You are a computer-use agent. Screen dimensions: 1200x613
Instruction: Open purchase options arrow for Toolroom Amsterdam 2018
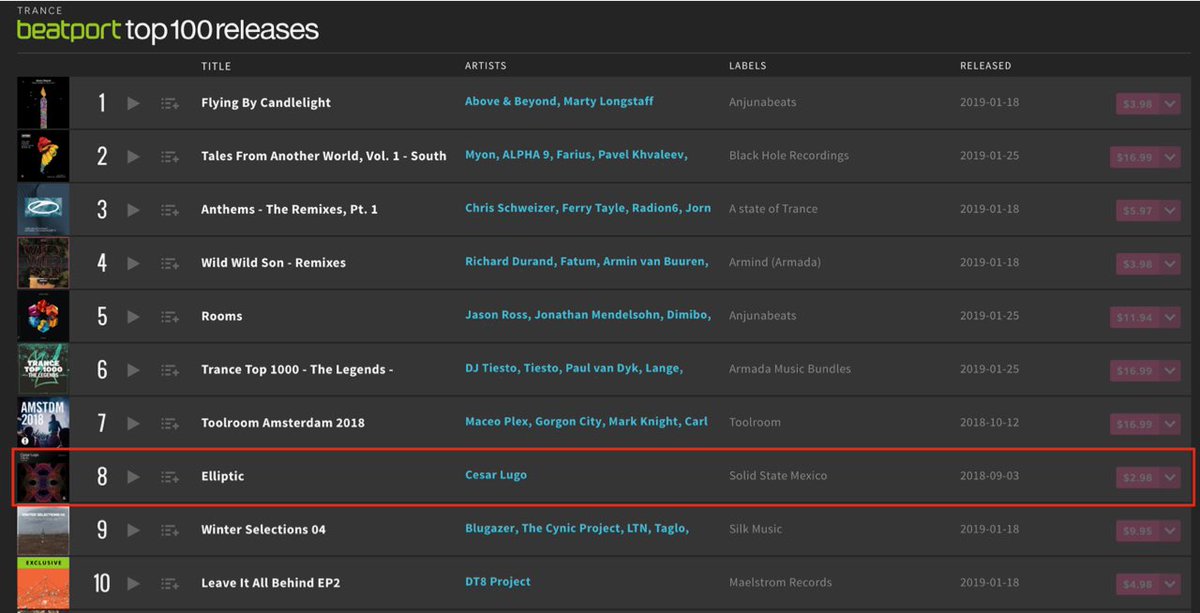point(1171,424)
